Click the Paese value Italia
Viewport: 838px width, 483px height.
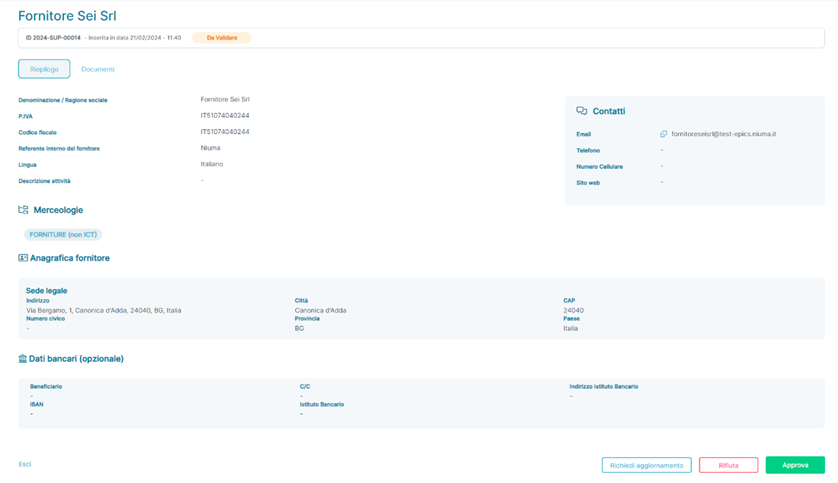click(570, 328)
